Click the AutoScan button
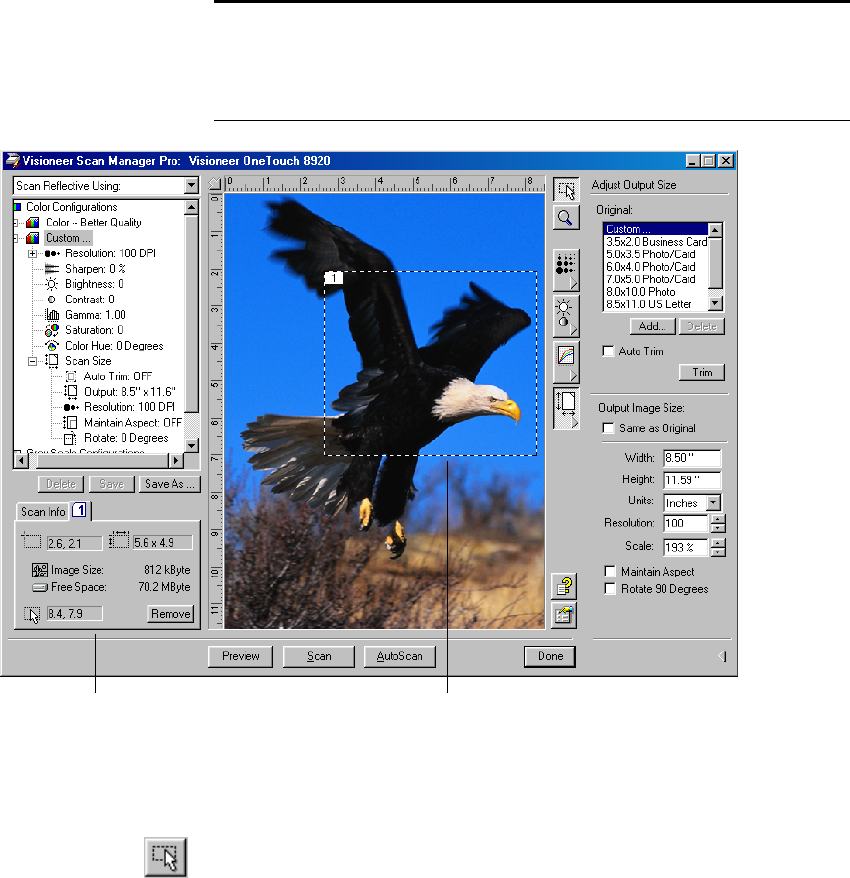Viewport: 850px width, 878px height. 399,656
